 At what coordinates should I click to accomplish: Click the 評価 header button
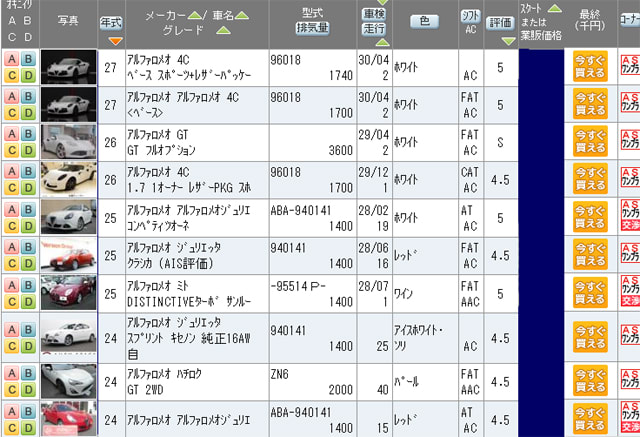(500, 23)
